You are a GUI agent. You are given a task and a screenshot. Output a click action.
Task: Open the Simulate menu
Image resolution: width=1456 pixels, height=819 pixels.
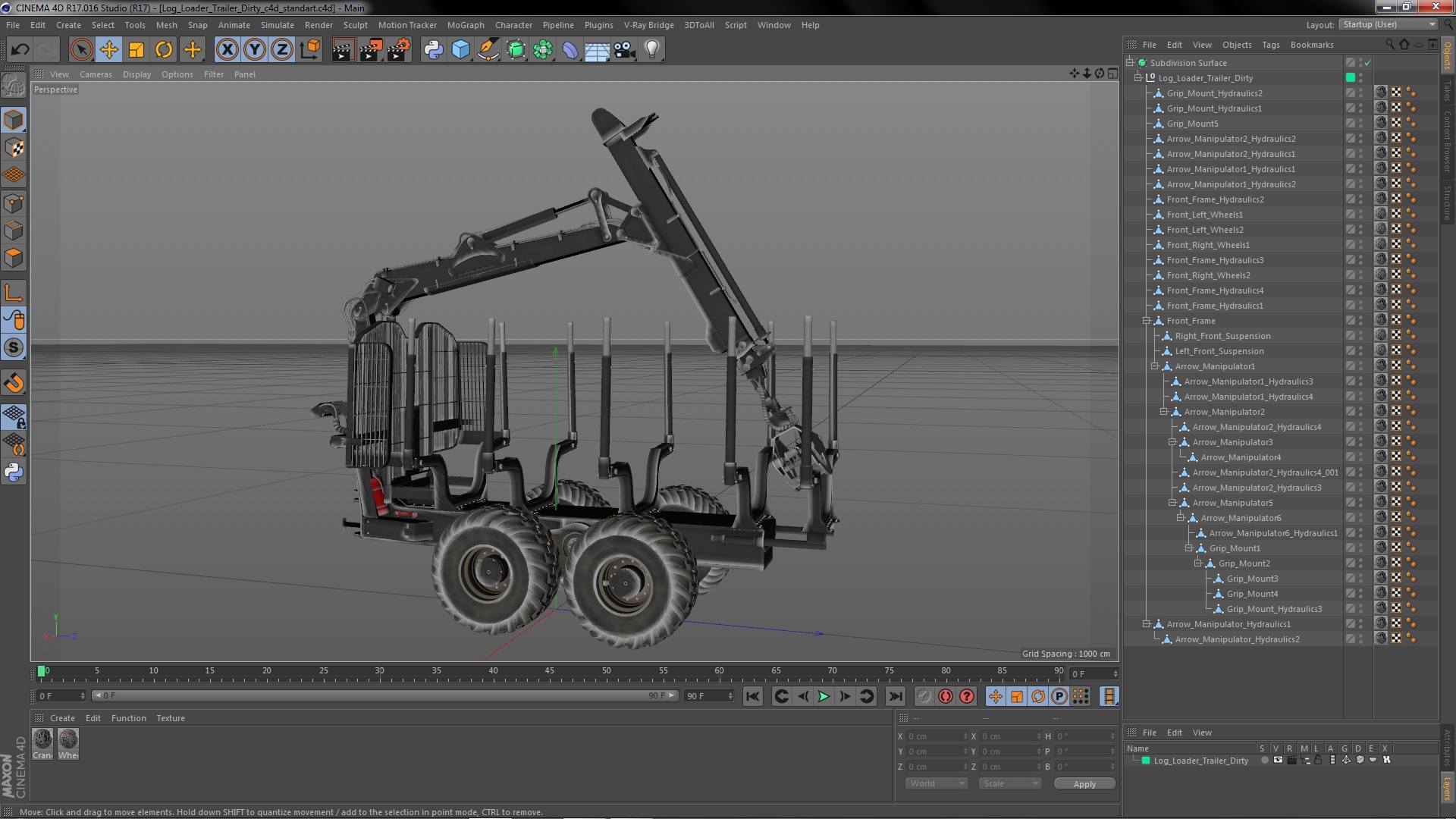[278, 25]
